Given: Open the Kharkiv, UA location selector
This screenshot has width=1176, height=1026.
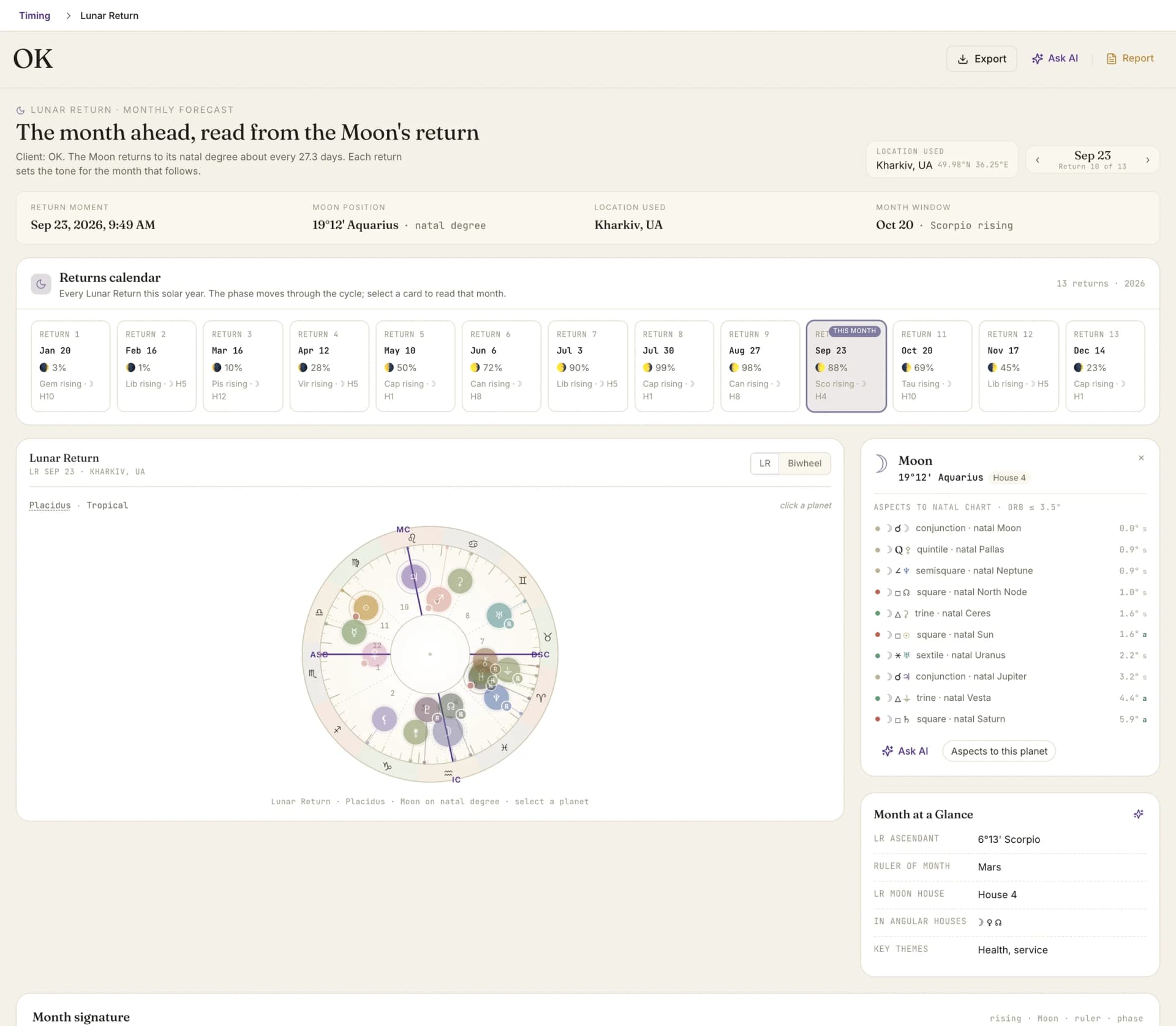Looking at the screenshot, I should coord(941,159).
